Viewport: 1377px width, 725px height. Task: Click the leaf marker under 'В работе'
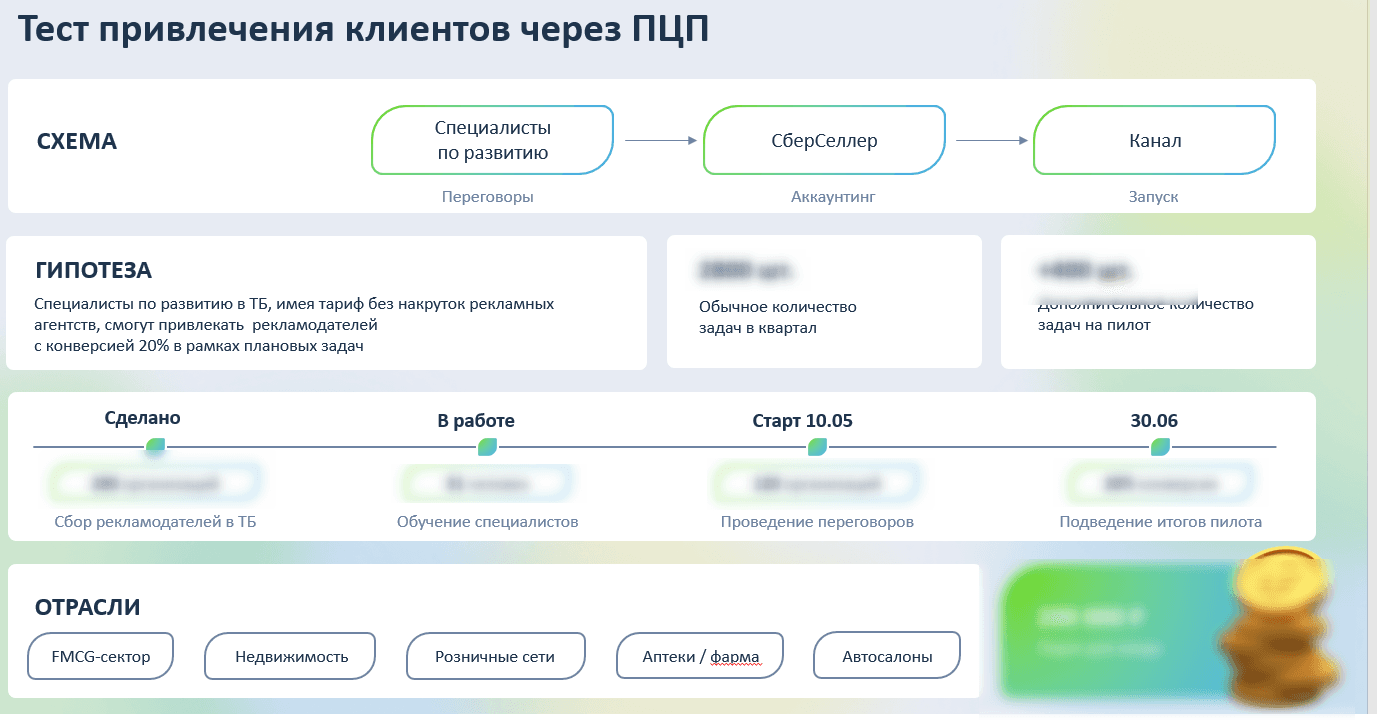487,446
